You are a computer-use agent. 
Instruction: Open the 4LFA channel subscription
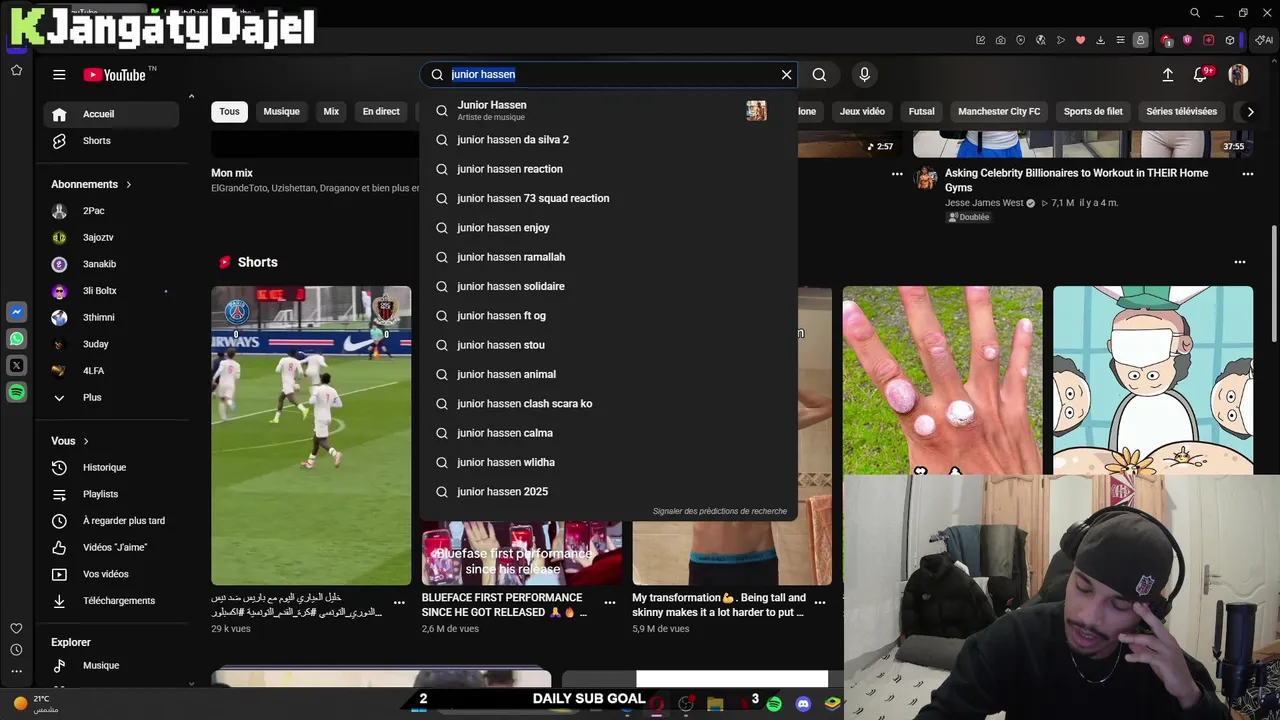click(x=111, y=371)
